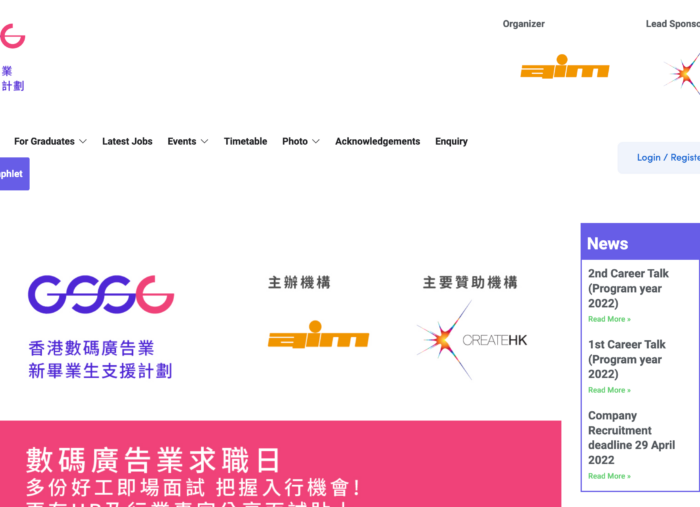This screenshot has height=507, width=700.
Task: Expand the For Graduates dropdown chevron
Action: click(x=83, y=141)
